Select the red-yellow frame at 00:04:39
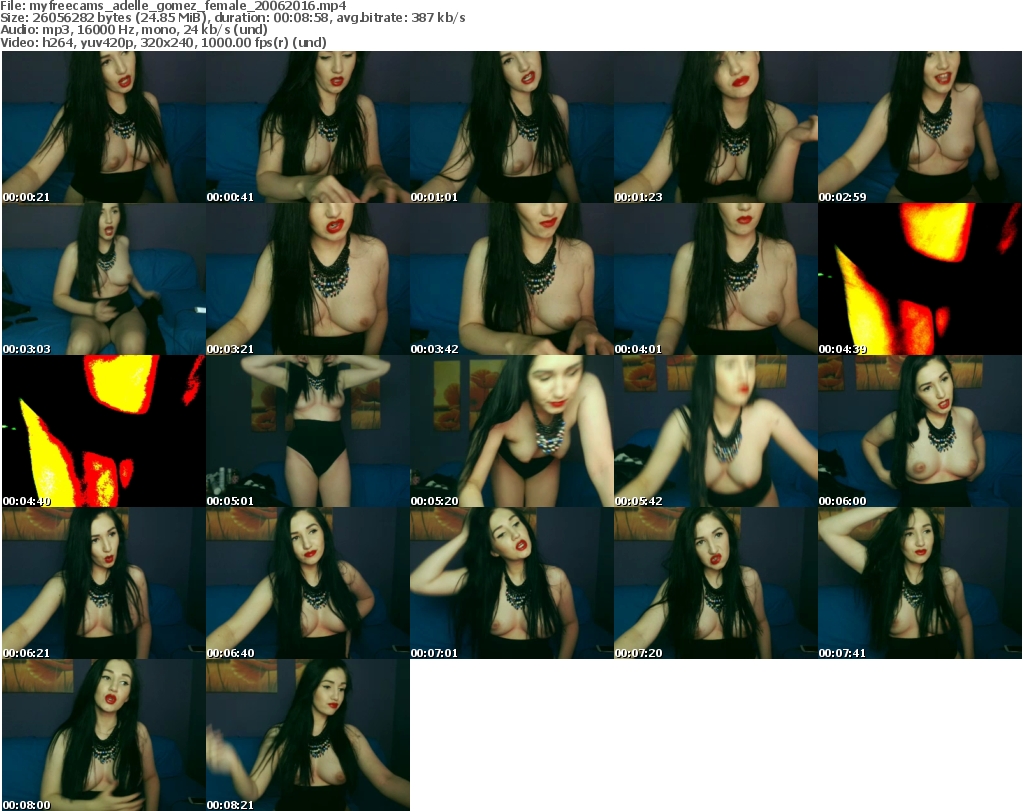The width and height of the screenshot is (1024, 811). click(x=920, y=279)
